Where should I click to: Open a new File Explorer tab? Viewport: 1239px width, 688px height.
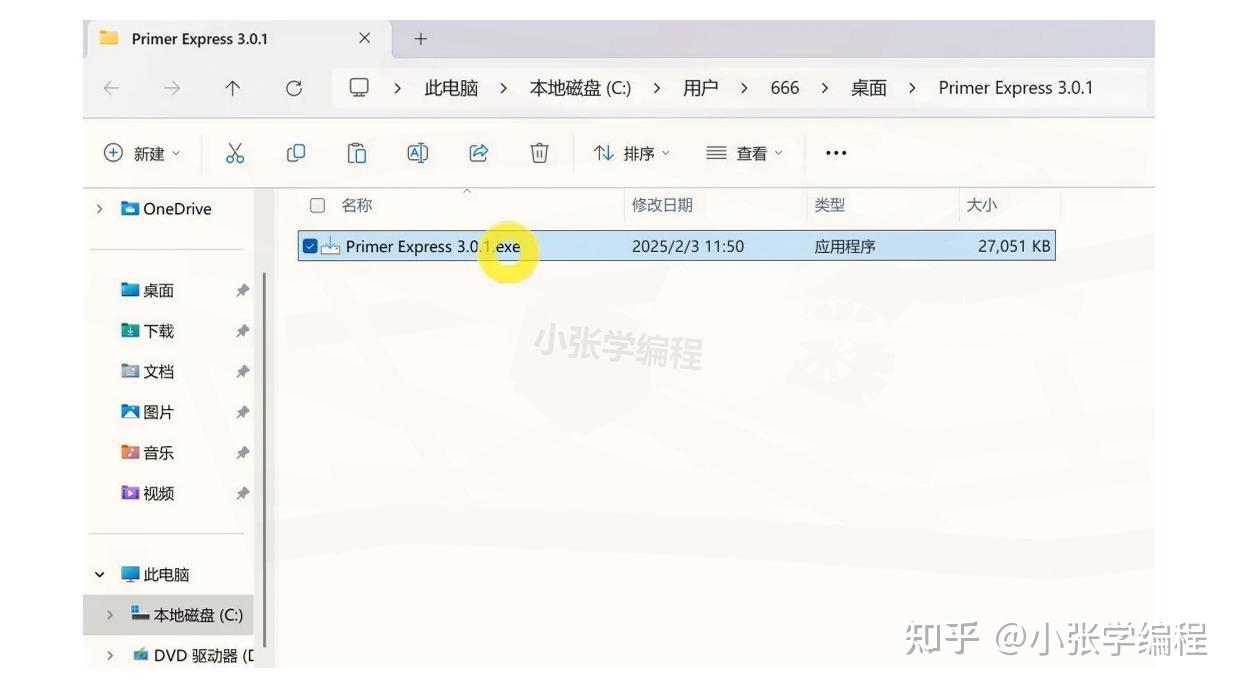click(419, 39)
